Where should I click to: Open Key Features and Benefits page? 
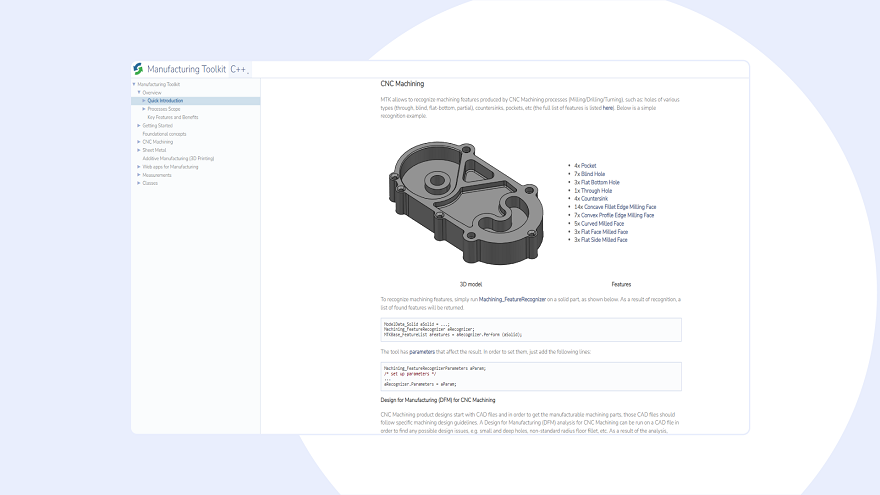pos(173,117)
